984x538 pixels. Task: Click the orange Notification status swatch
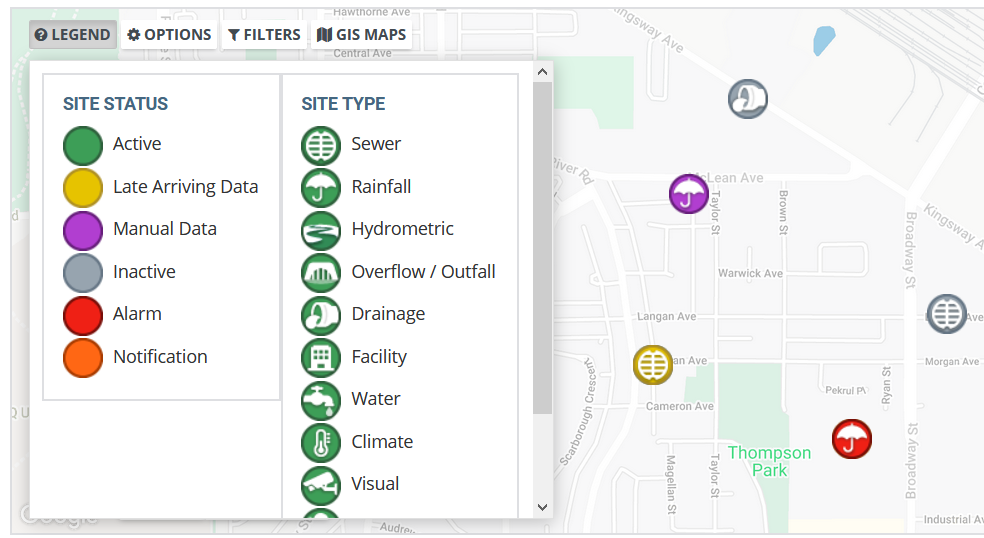coord(83,358)
